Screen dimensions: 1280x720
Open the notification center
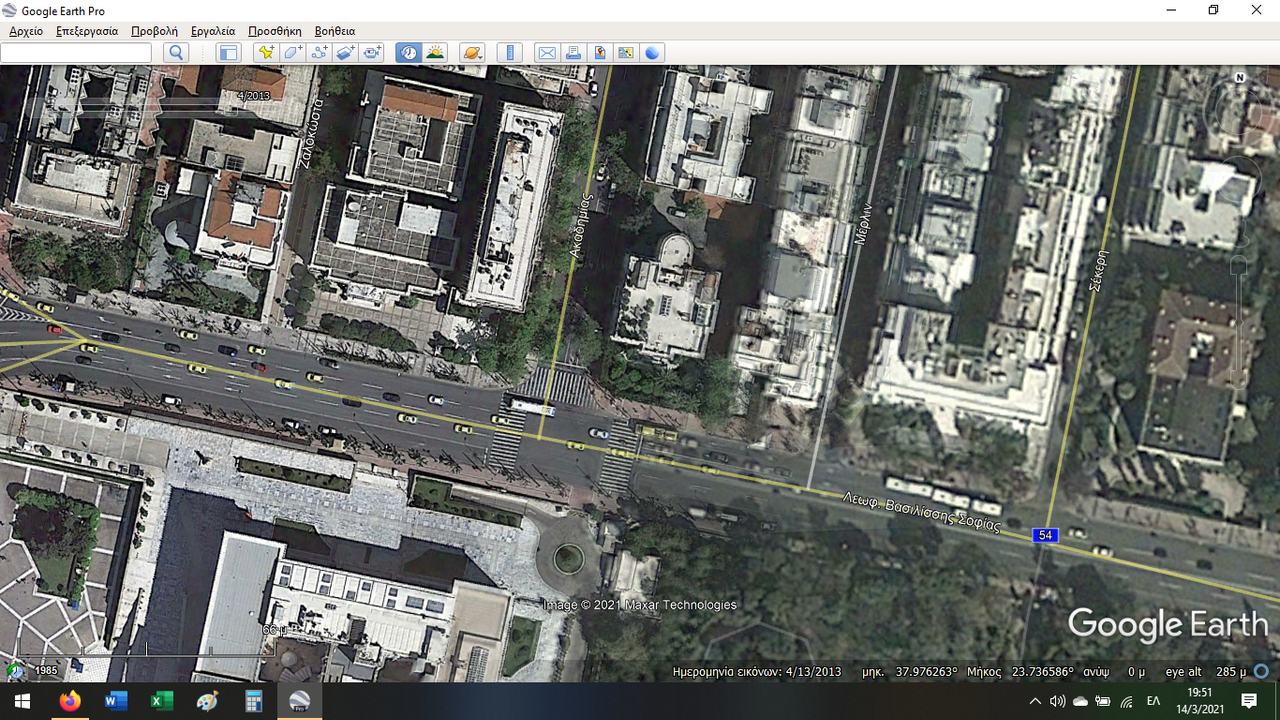pyautogui.click(x=1249, y=701)
